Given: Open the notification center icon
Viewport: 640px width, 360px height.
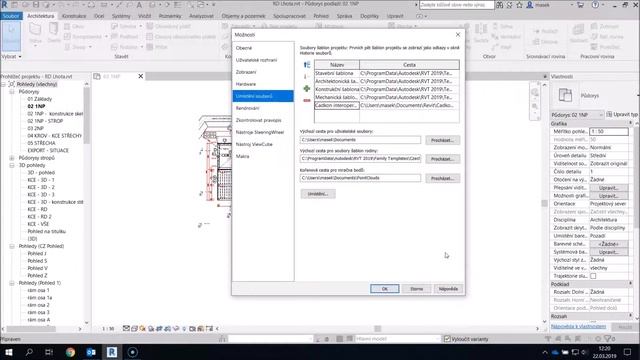Looking at the screenshot, I should (628, 352).
